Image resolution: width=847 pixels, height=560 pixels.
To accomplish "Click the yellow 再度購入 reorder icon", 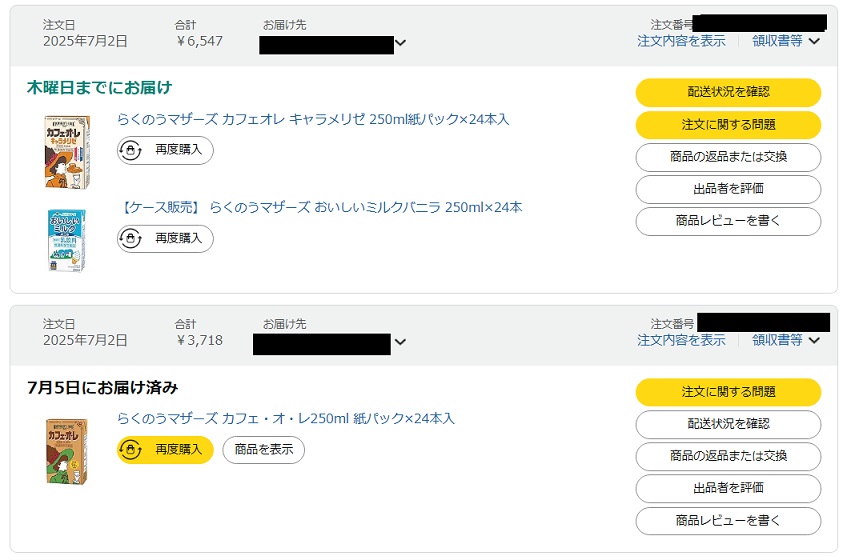I will [x=130, y=449].
